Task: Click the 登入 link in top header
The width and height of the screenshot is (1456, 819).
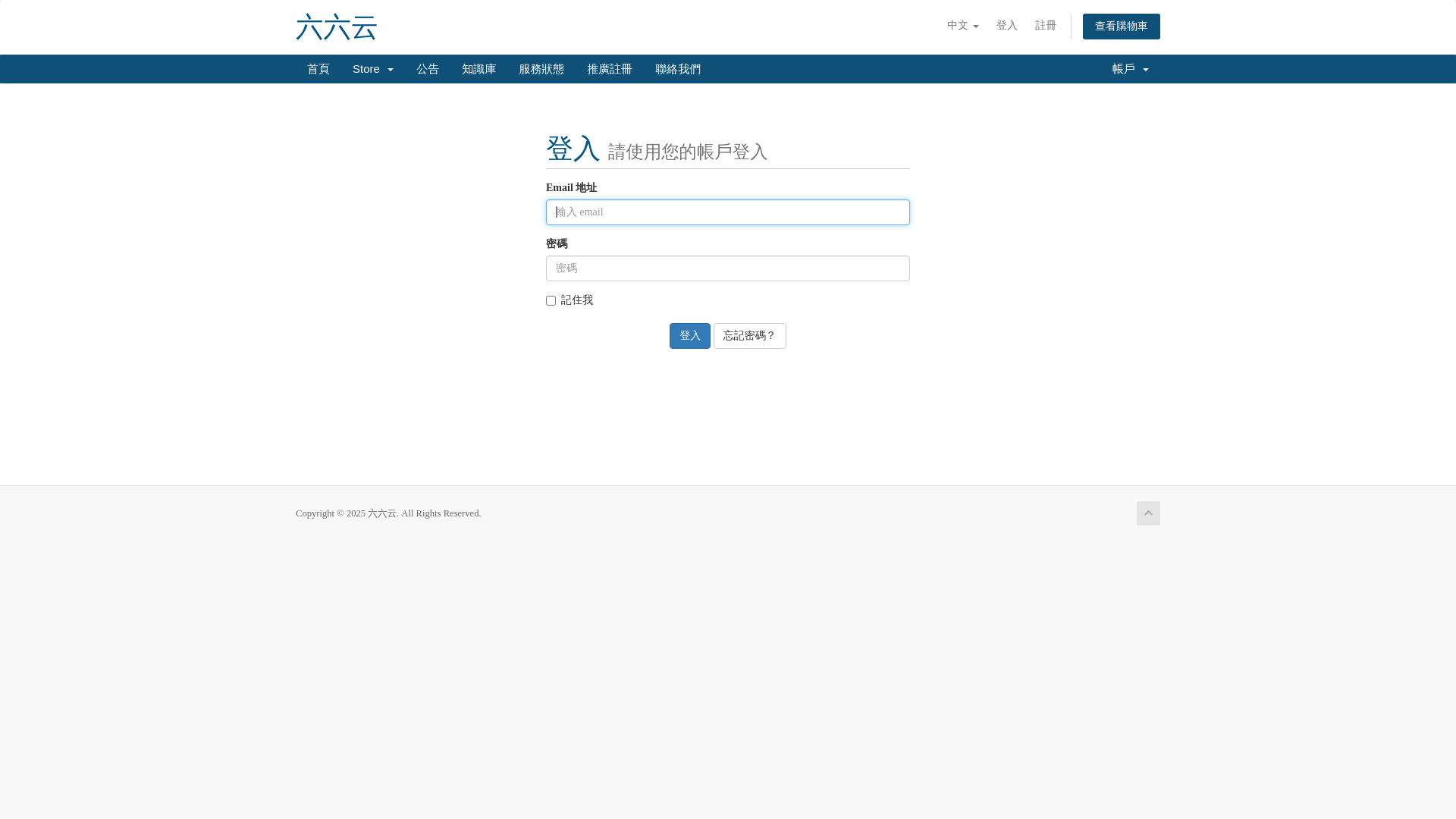Action: pyautogui.click(x=1006, y=26)
